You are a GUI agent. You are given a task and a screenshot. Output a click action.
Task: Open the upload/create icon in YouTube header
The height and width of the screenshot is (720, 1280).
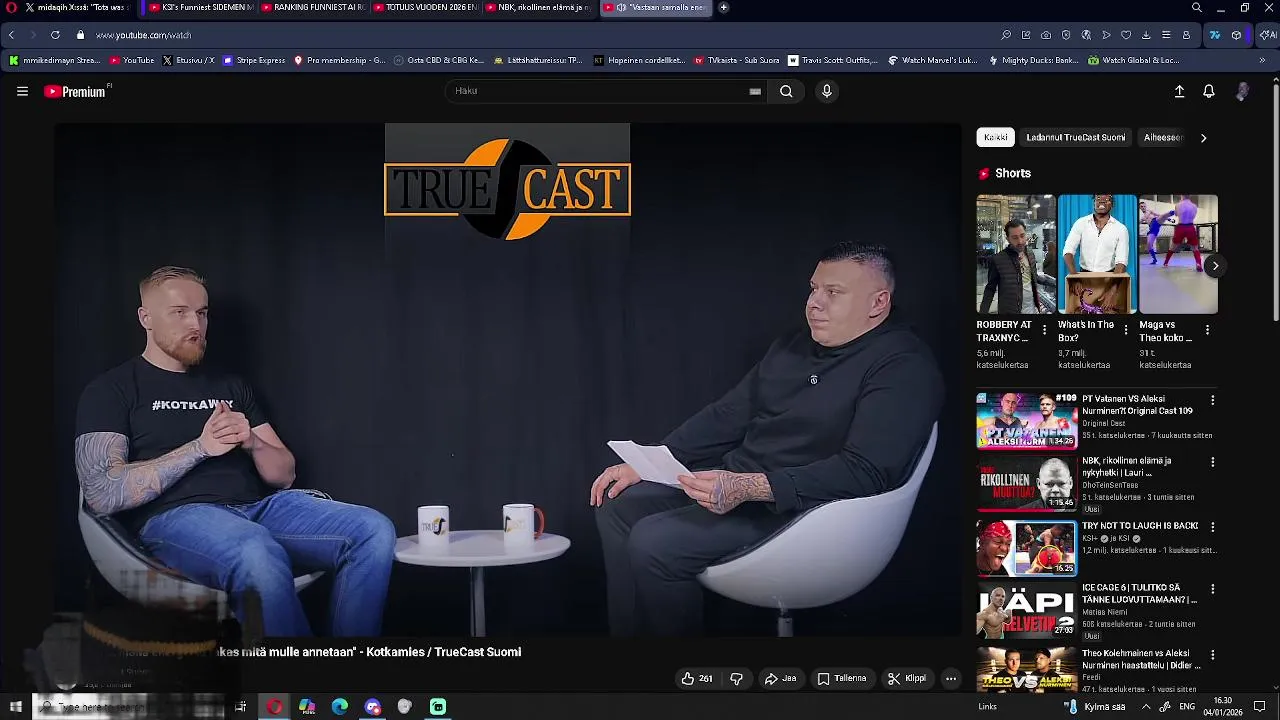1179,91
